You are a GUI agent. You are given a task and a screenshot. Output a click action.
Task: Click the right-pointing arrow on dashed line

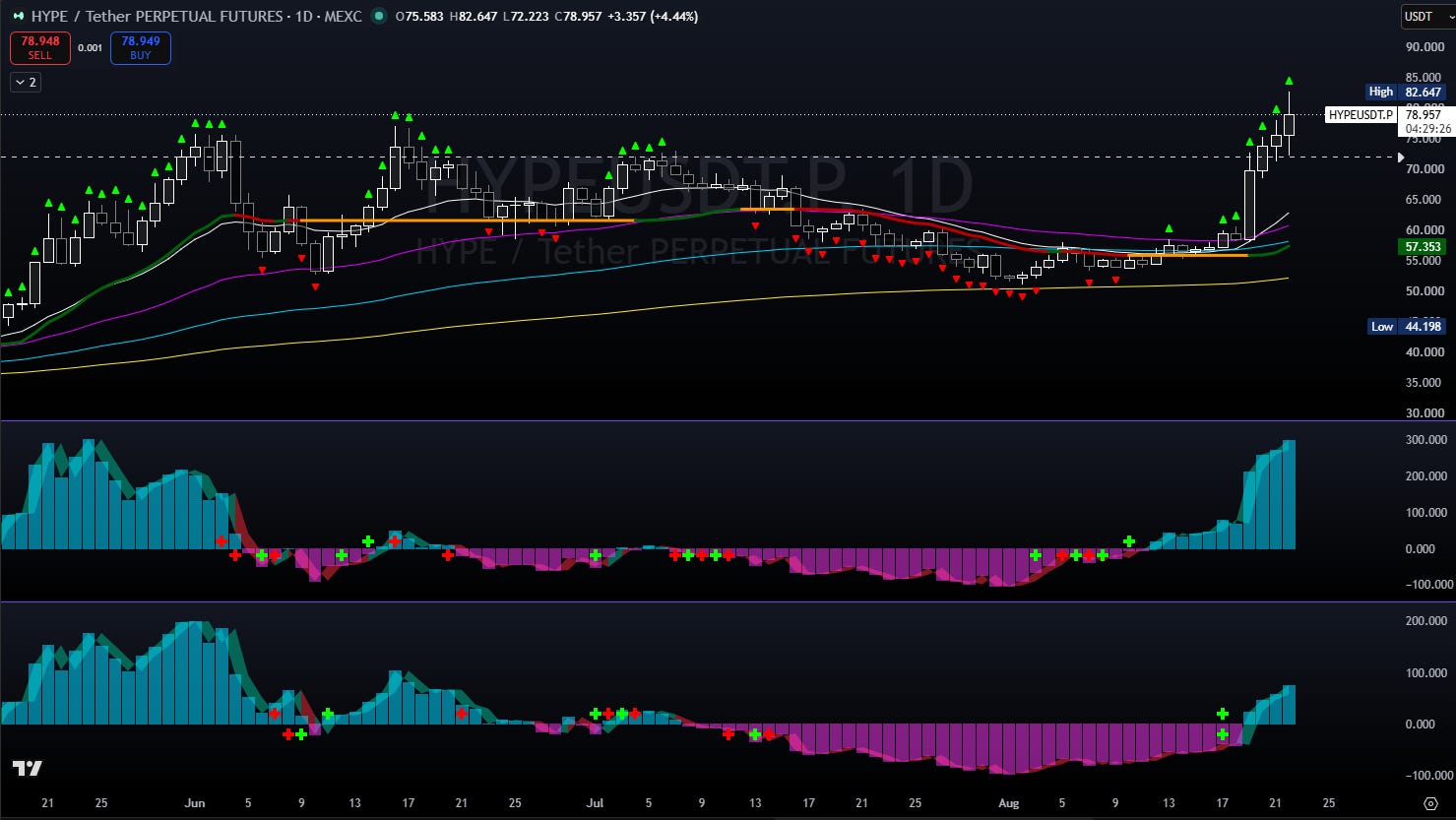(x=1402, y=157)
